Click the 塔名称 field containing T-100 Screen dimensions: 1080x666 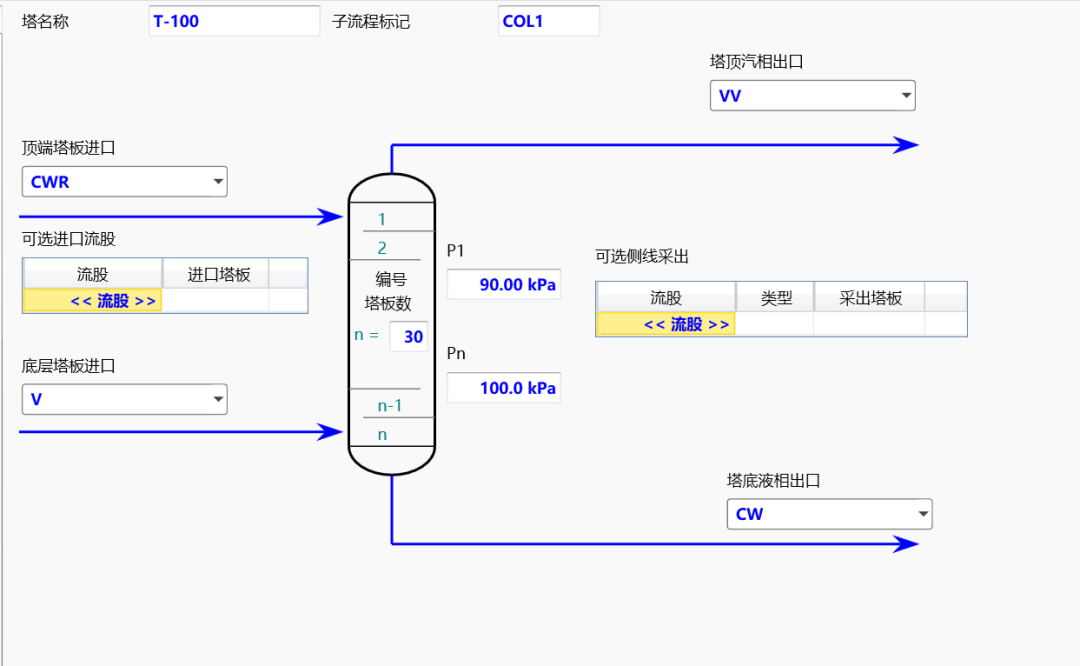pyautogui.click(x=234, y=19)
